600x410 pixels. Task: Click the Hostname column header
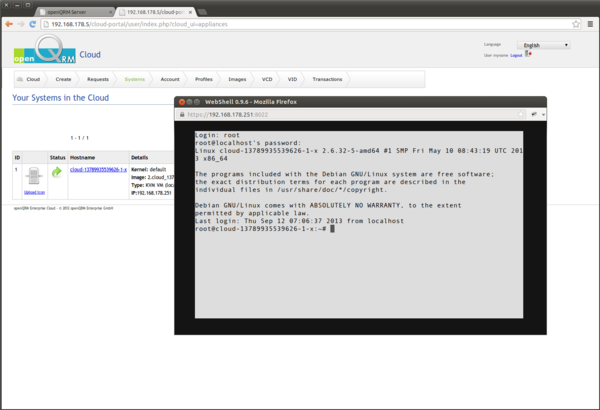[x=82, y=157]
